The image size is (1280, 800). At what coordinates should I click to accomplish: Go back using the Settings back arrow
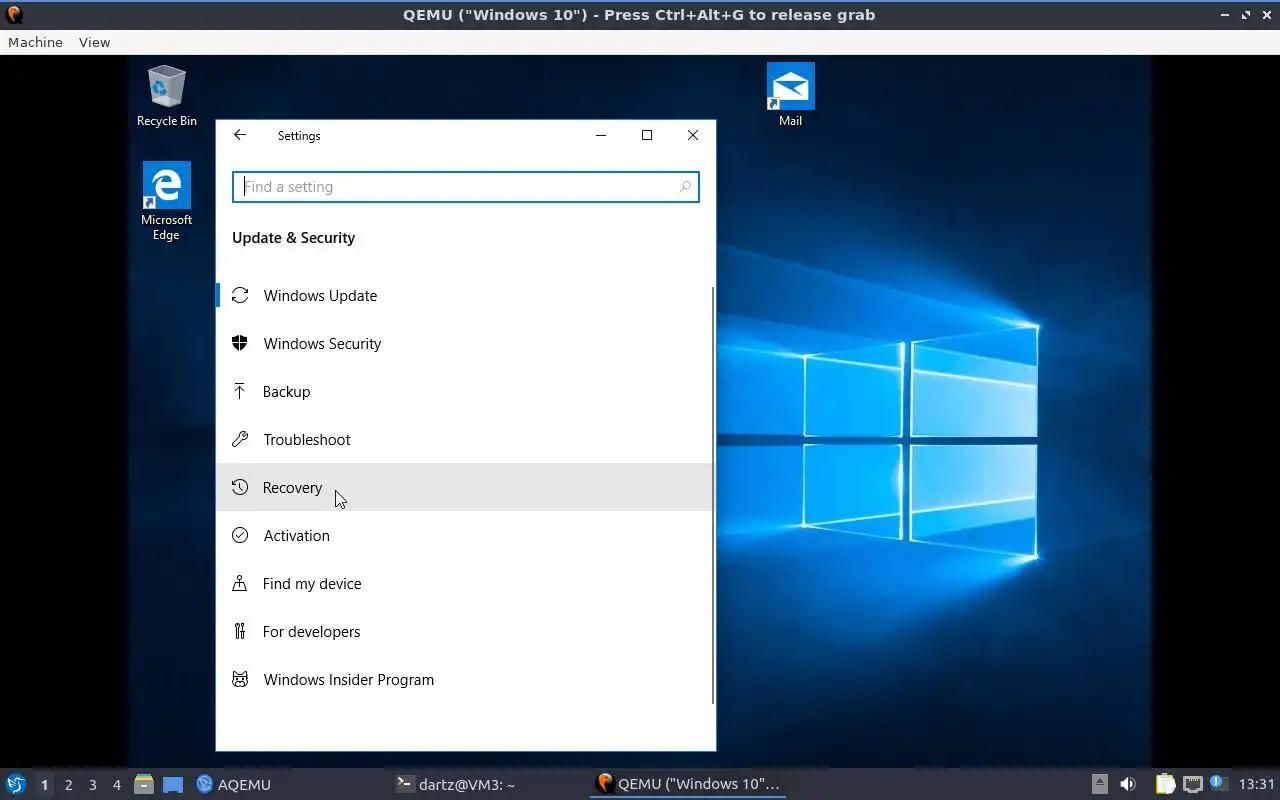pyautogui.click(x=240, y=135)
